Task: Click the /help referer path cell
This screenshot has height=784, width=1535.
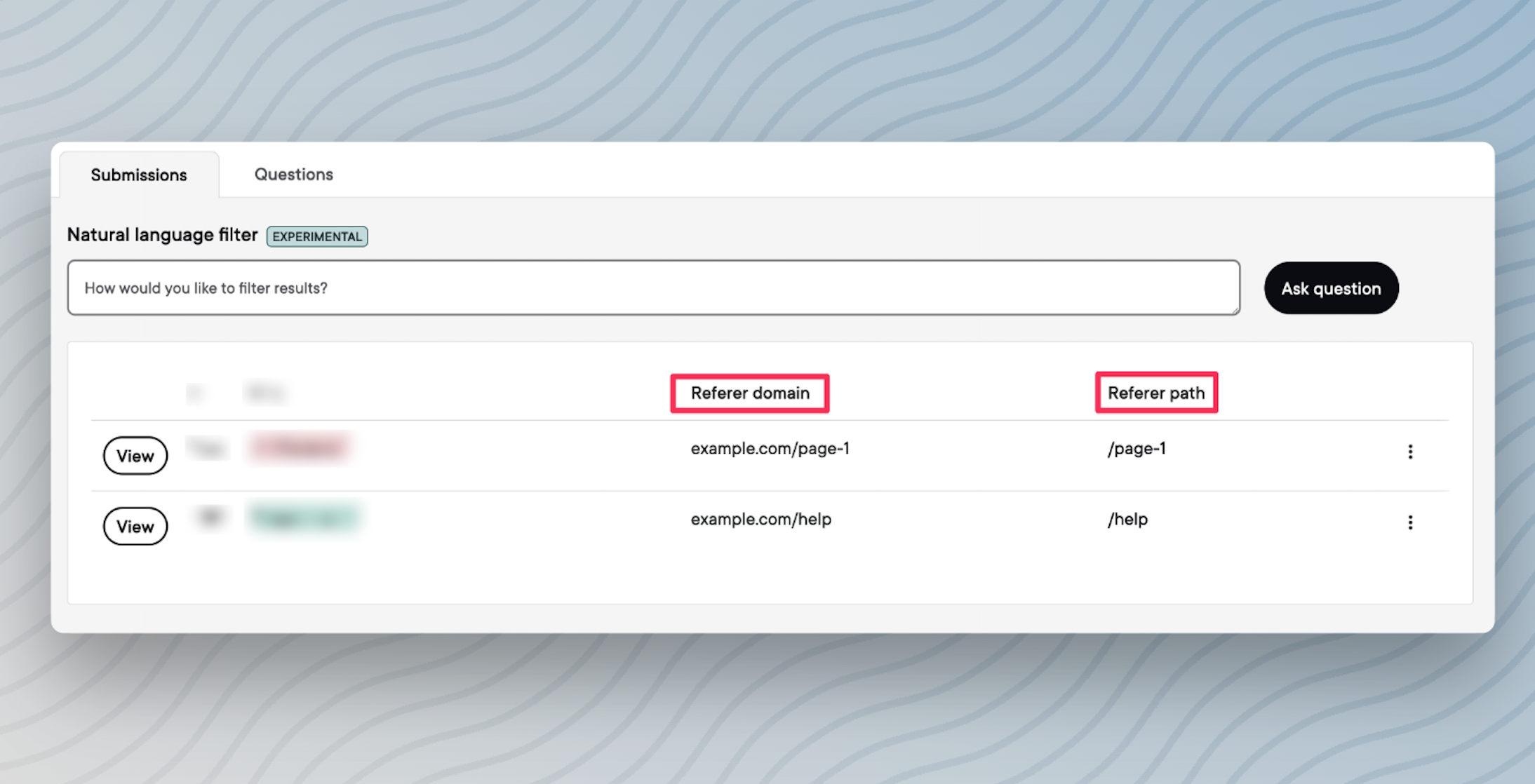Action: pyautogui.click(x=1127, y=519)
